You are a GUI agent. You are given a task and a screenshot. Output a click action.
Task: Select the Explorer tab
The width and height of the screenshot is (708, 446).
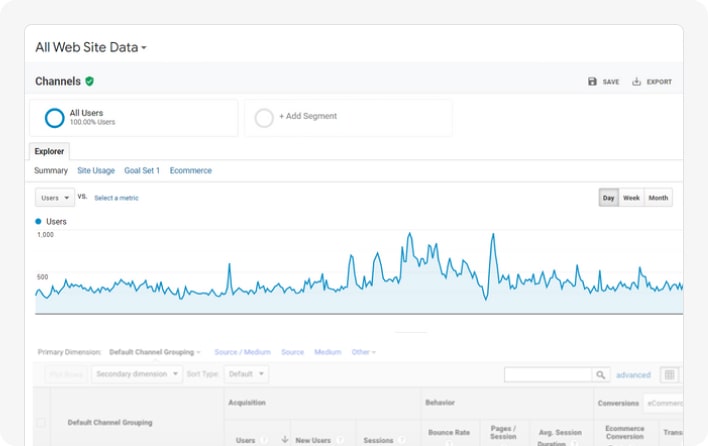click(x=49, y=151)
